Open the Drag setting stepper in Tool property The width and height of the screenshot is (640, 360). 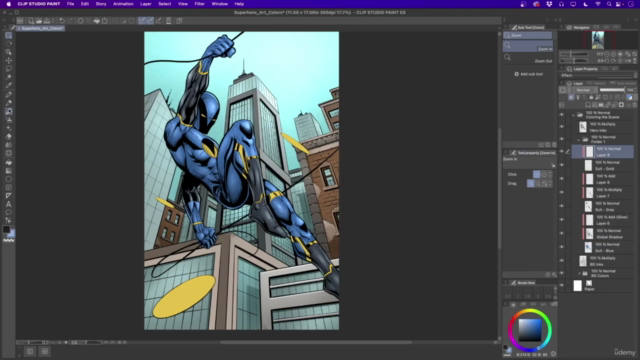pyautogui.click(x=550, y=184)
